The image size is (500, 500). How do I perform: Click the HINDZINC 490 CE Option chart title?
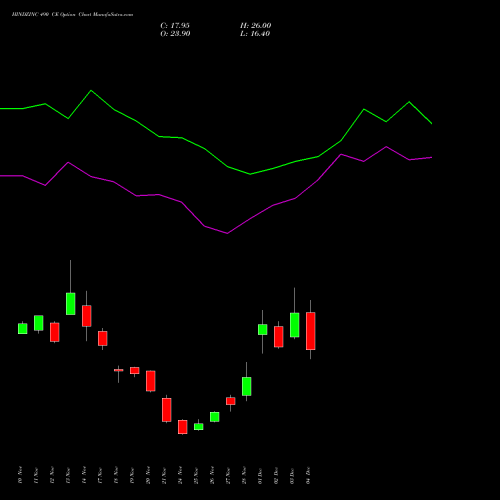click(x=72, y=15)
